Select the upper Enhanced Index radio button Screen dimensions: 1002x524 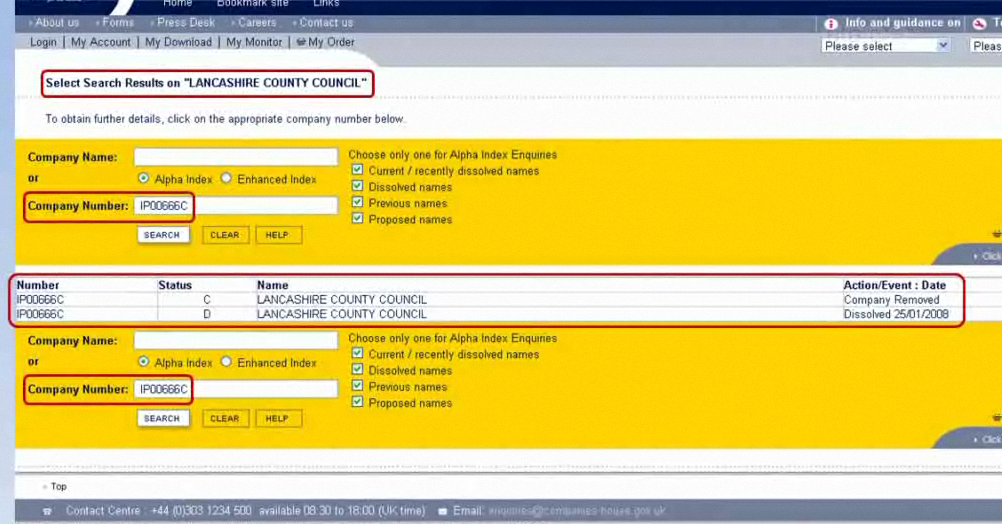(226, 178)
